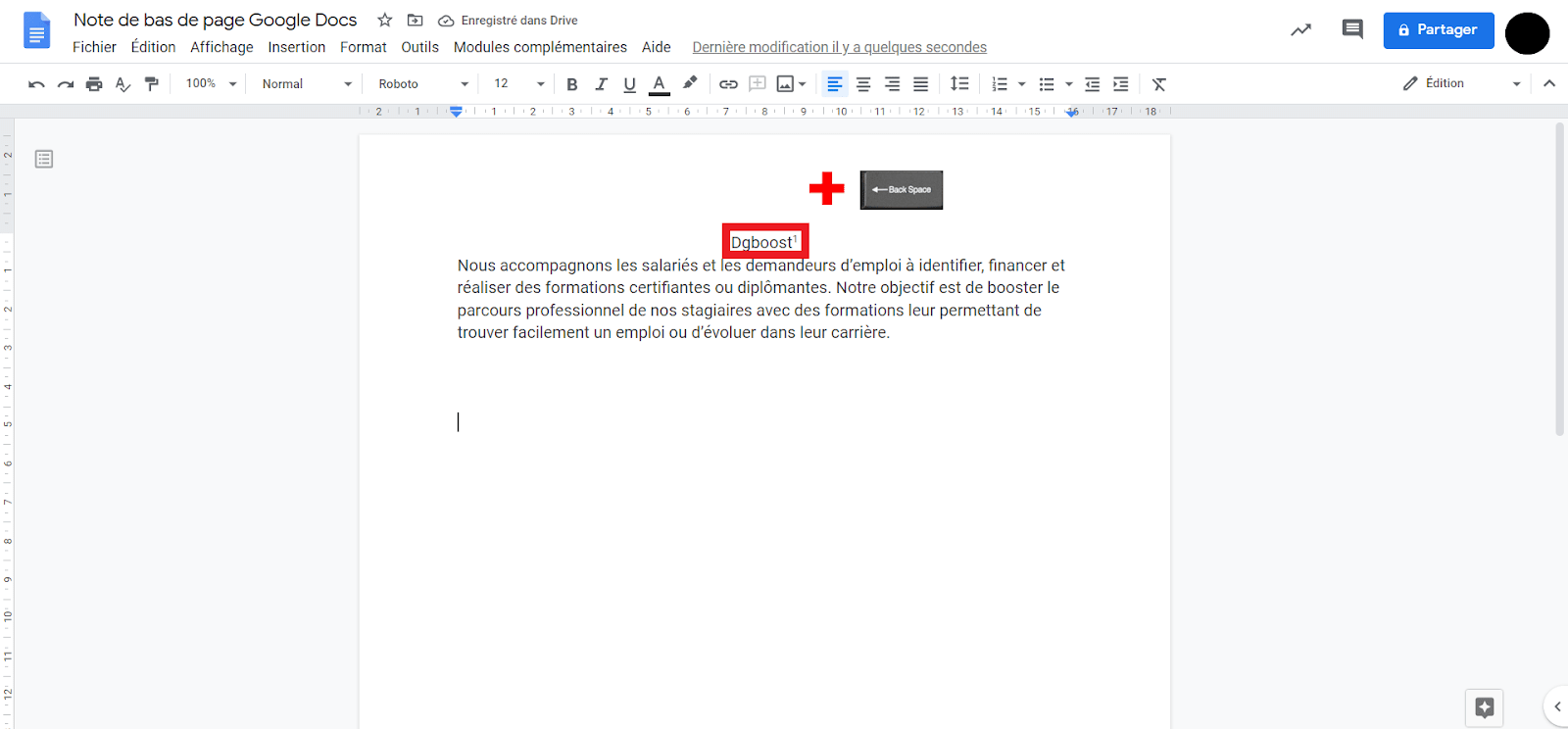Open the Roboto font dropdown
The image size is (1568, 729).
coord(423,84)
